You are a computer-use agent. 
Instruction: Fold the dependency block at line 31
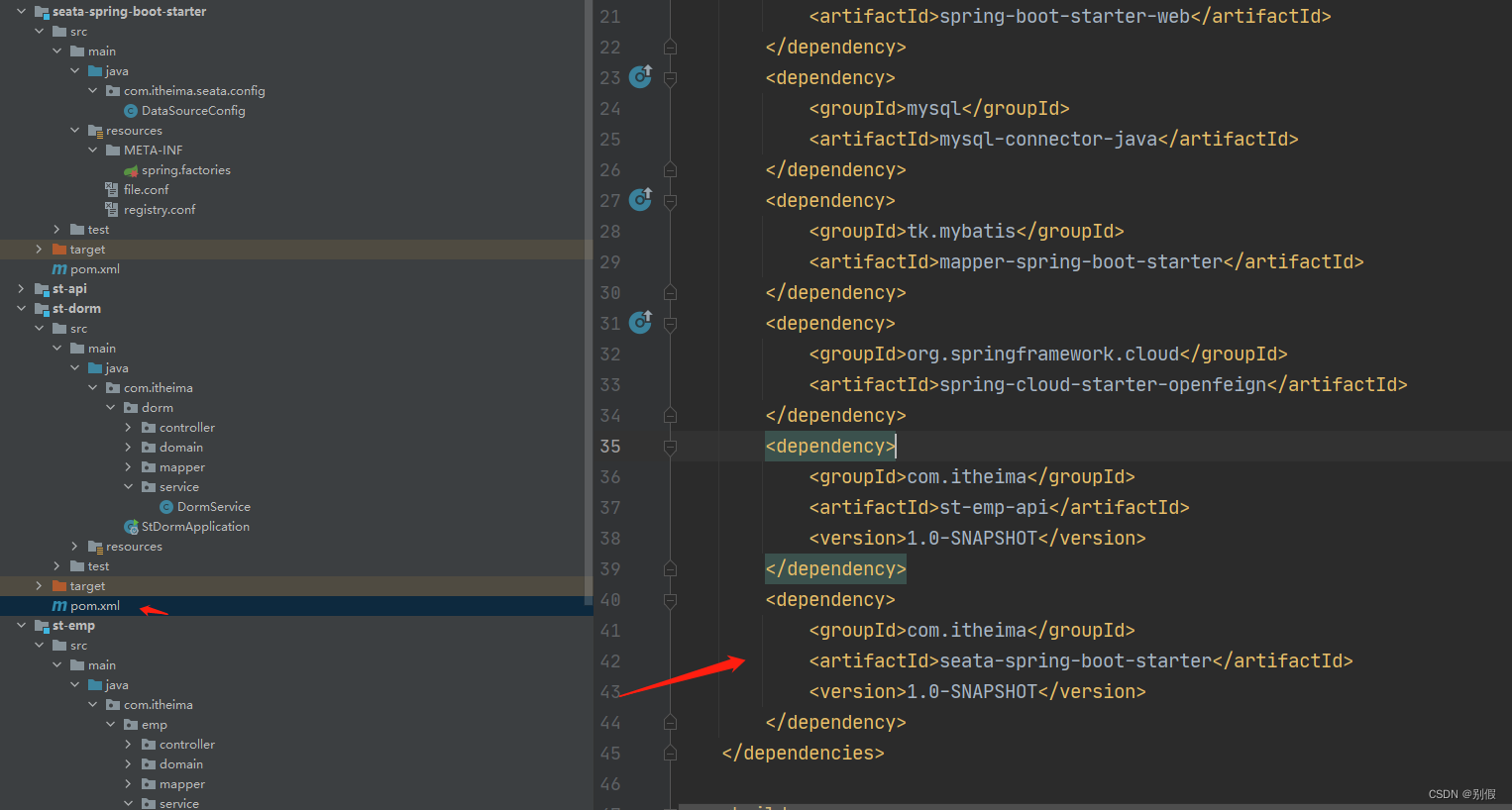point(670,323)
